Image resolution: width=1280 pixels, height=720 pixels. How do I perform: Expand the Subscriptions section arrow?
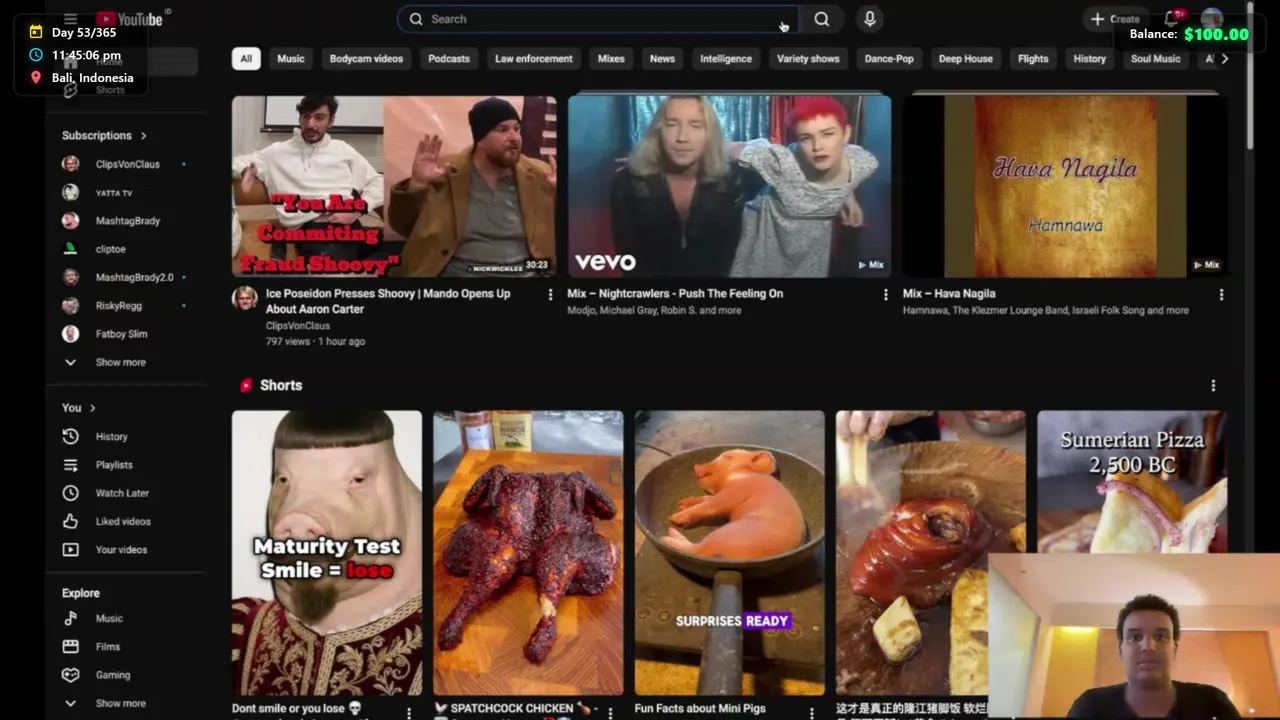point(143,135)
